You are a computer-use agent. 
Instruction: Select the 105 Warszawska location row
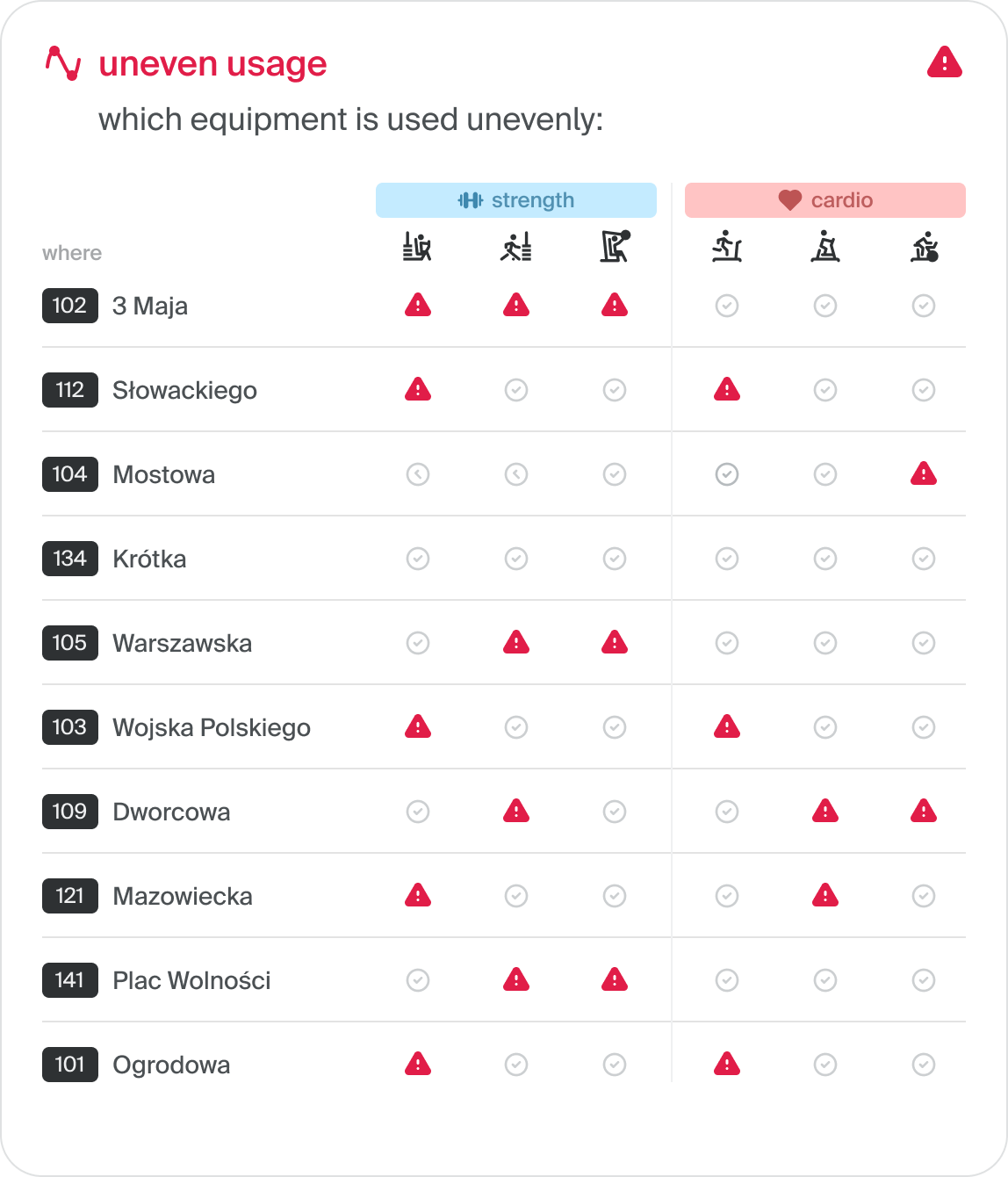(504, 643)
